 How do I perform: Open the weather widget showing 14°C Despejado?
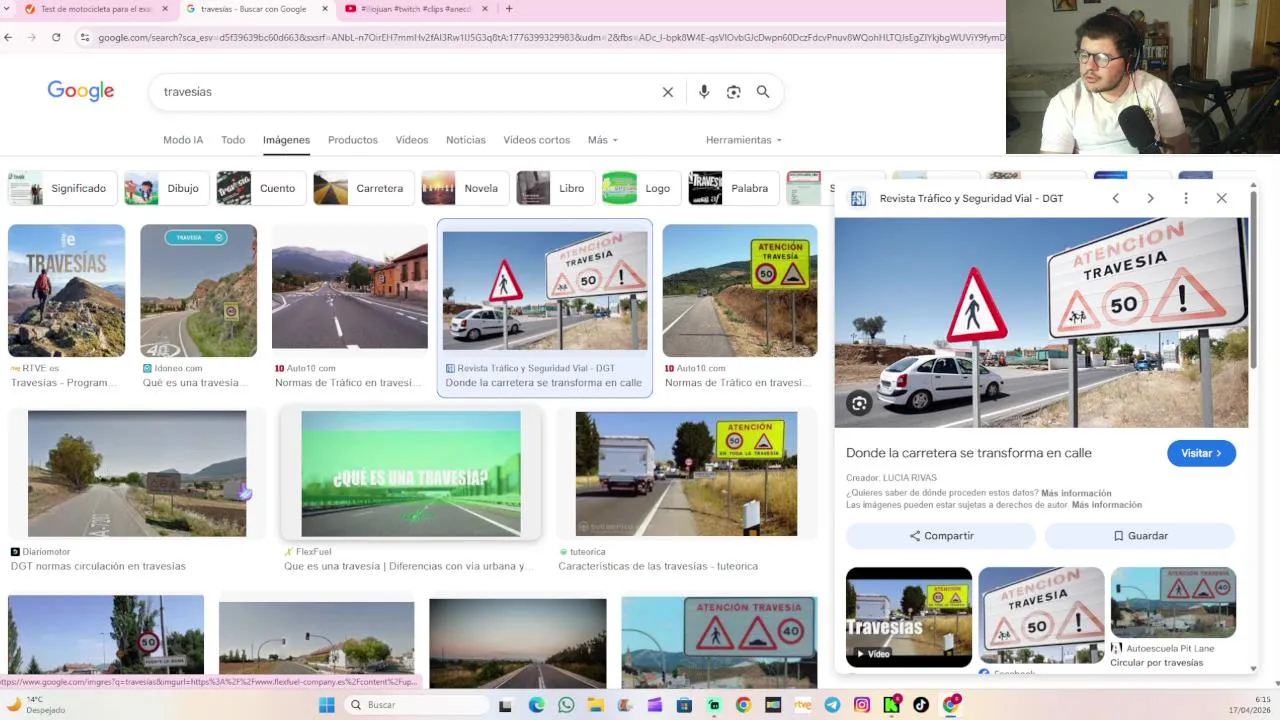[x=36, y=705]
